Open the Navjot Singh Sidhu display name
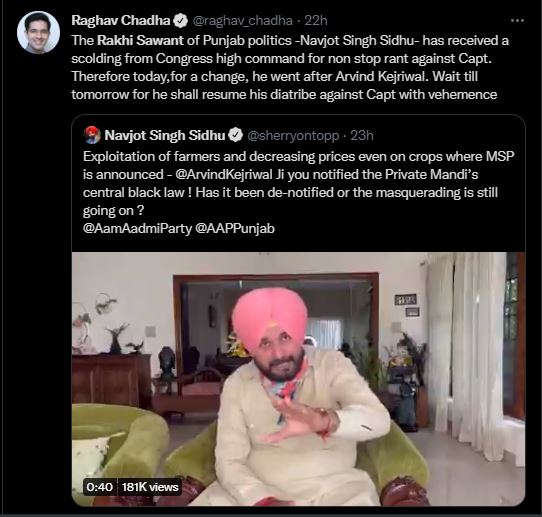Viewport: 542px width, 517px height. (x=165, y=135)
